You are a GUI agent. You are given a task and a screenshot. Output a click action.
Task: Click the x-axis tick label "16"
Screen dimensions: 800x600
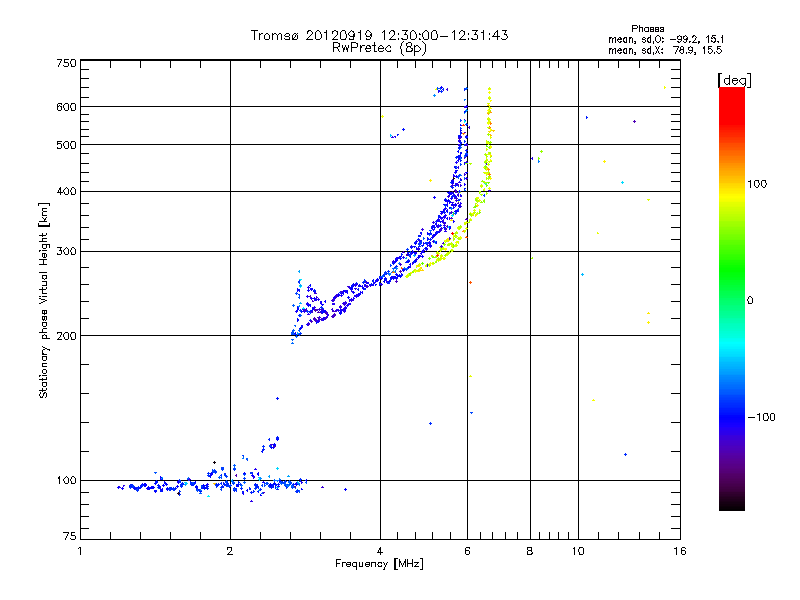pyautogui.click(x=680, y=551)
